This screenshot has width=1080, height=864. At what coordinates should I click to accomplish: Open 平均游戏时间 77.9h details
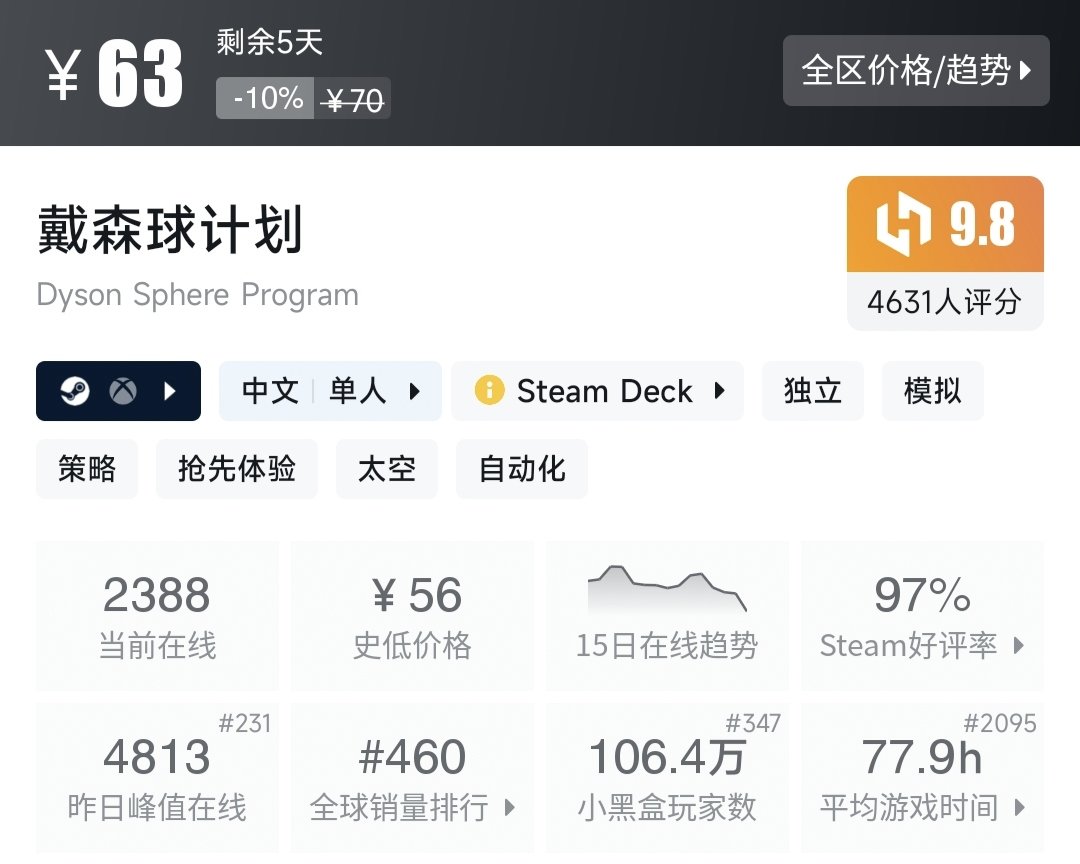point(922,778)
